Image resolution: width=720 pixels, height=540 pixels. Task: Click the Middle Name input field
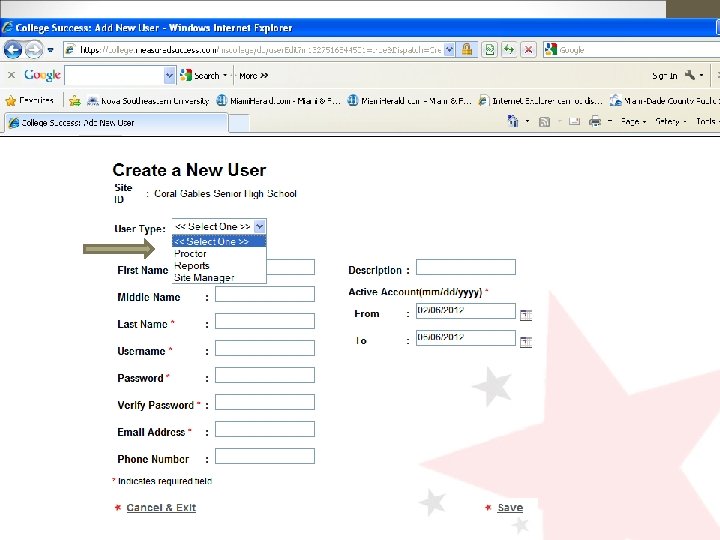click(x=265, y=294)
